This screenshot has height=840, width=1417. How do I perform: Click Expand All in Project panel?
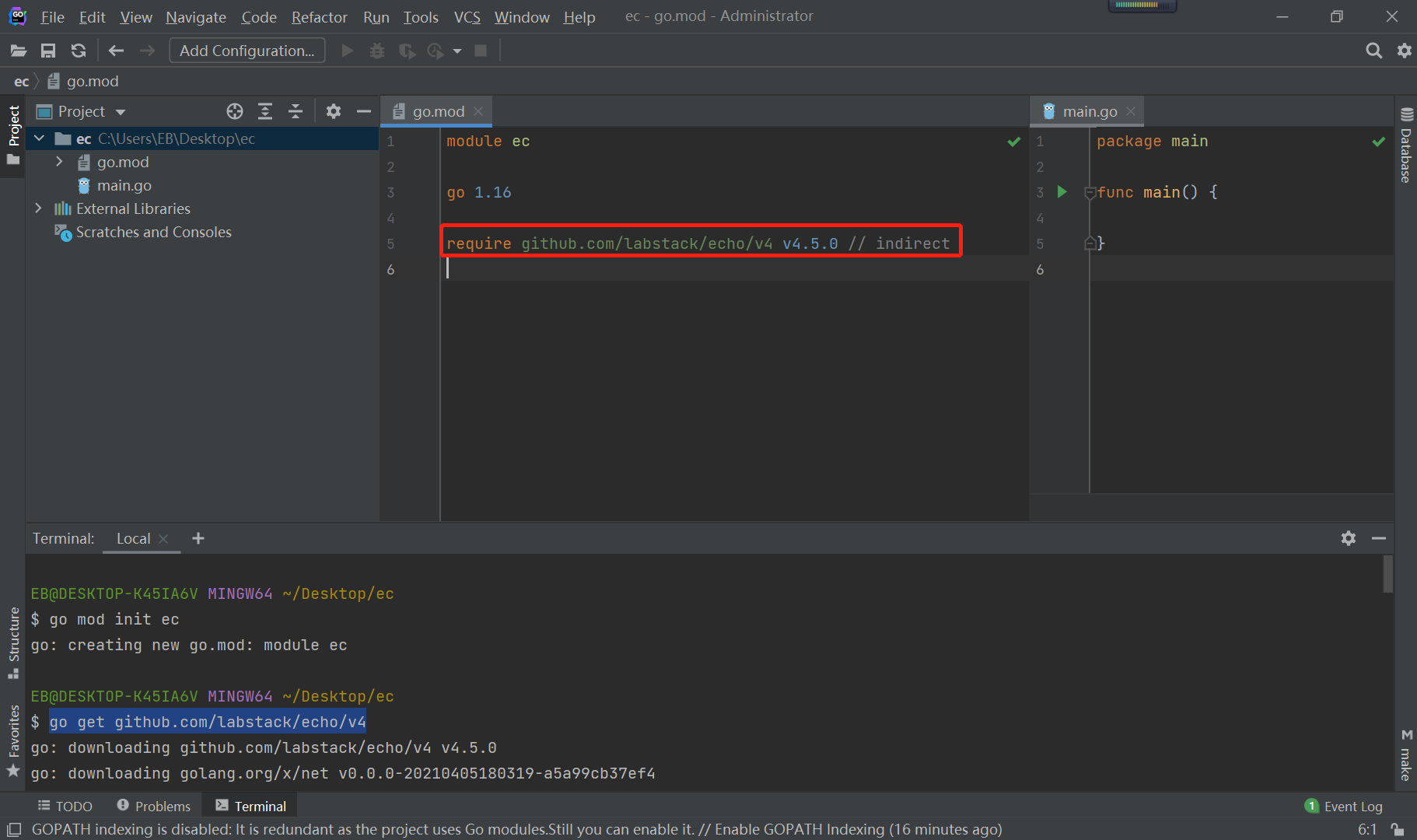(265, 111)
